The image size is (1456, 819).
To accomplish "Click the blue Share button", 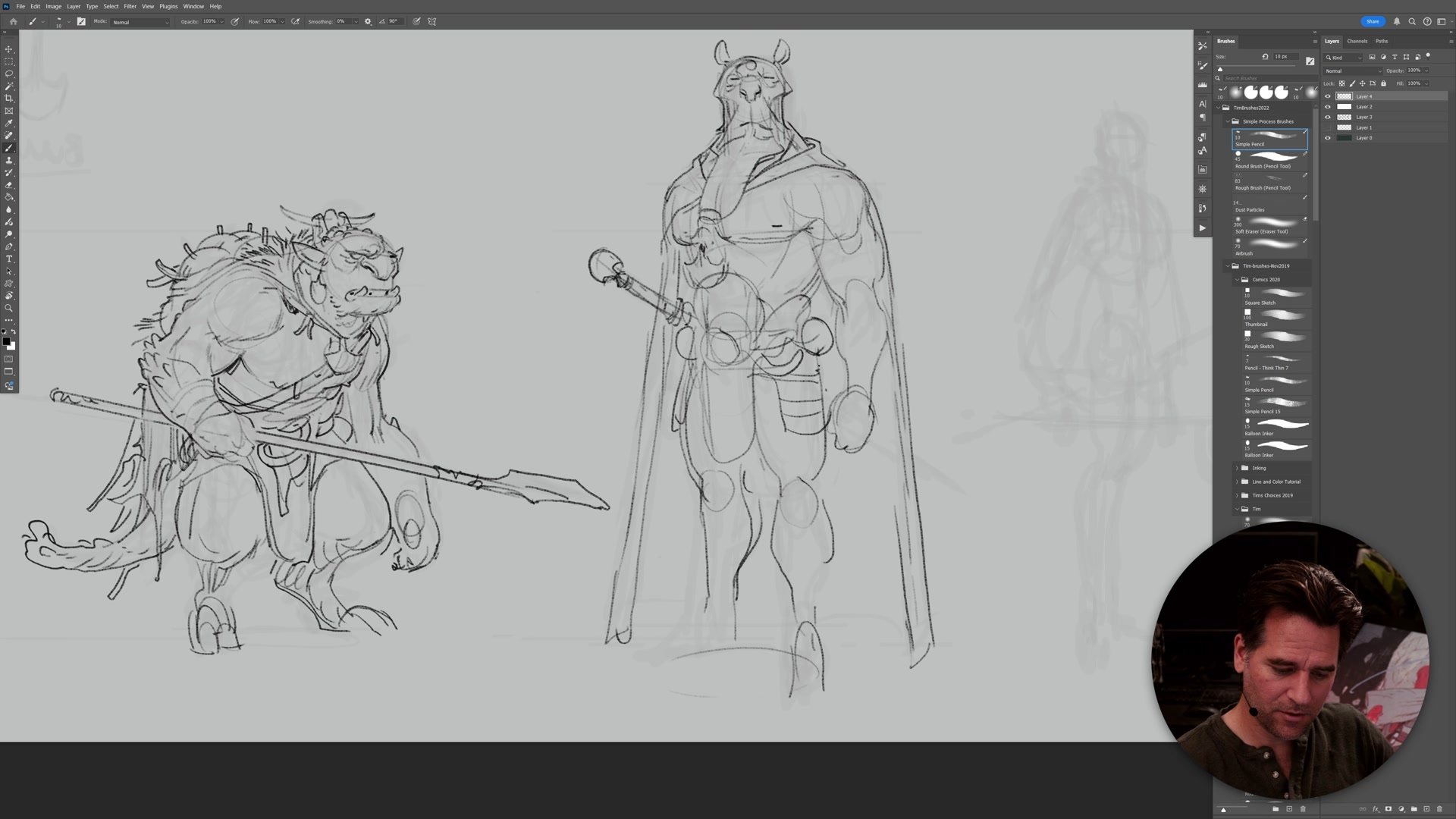I will 1372,21.
